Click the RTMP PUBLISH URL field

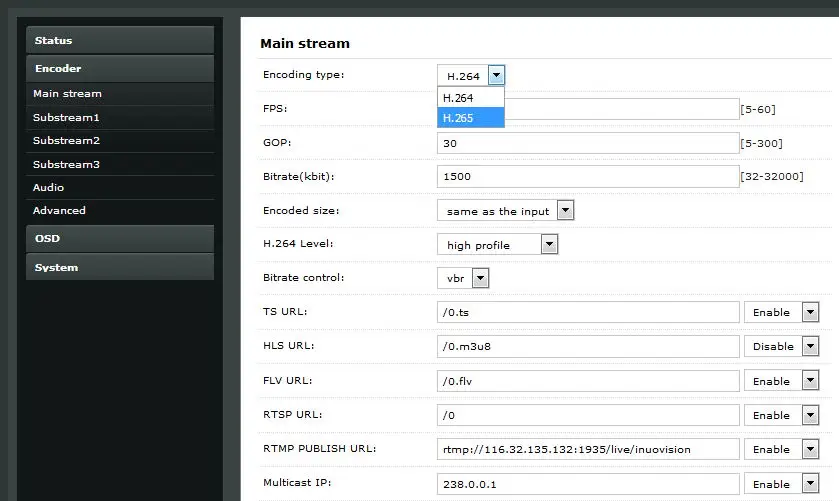coord(588,450)
